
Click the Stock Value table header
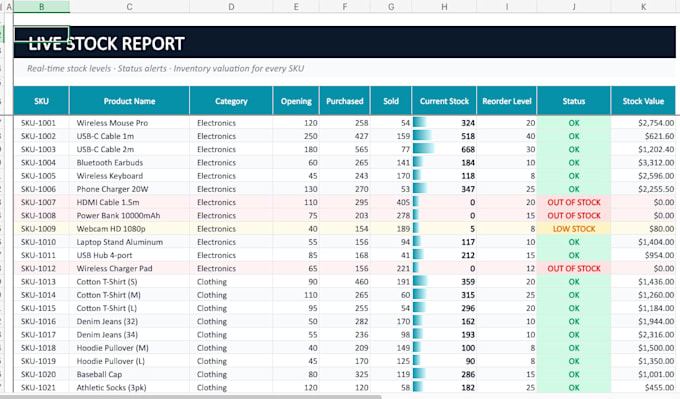pyautogui.click(x=643, y=101)
